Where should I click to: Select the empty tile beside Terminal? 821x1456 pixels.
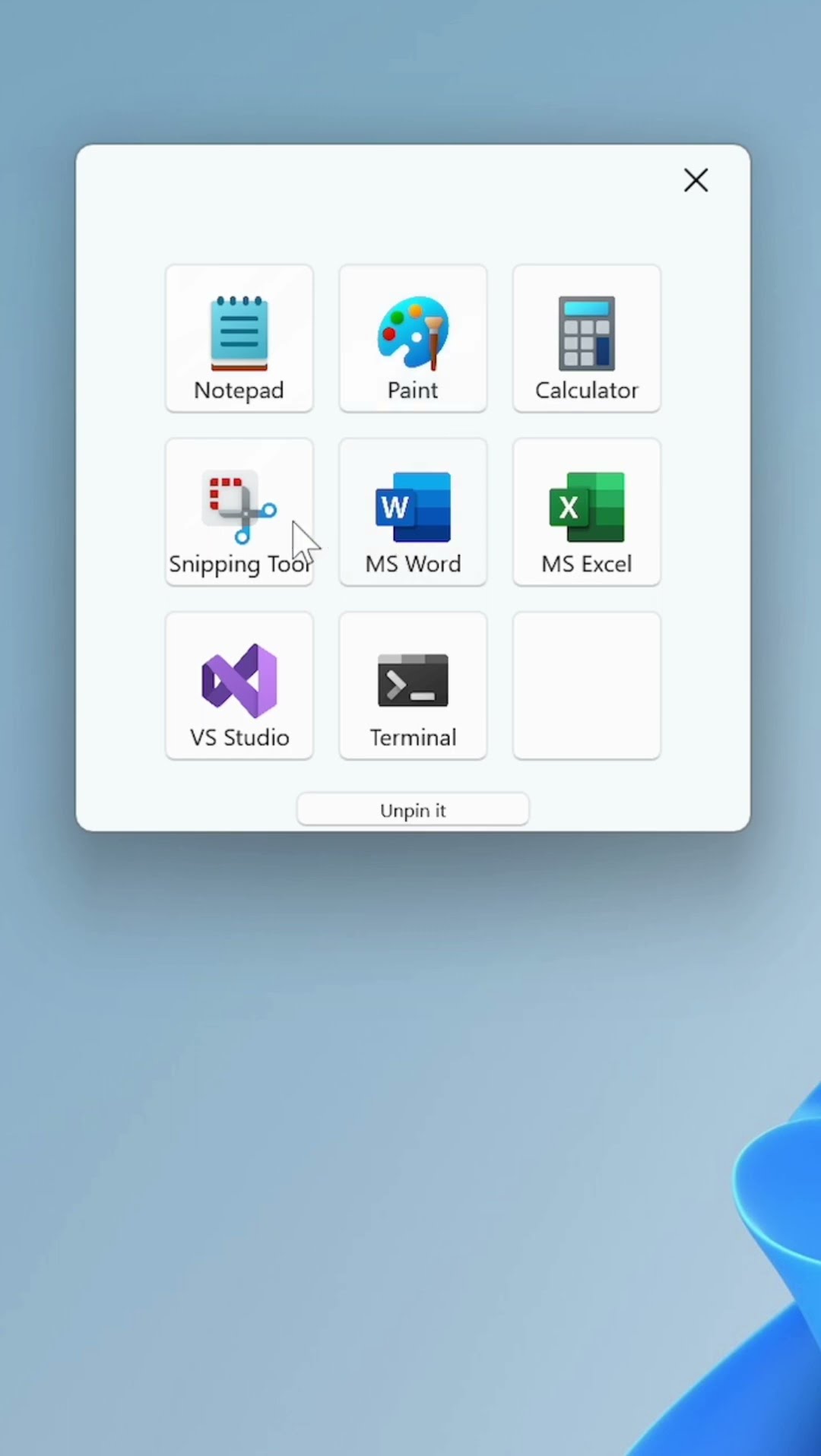point(587,685)
